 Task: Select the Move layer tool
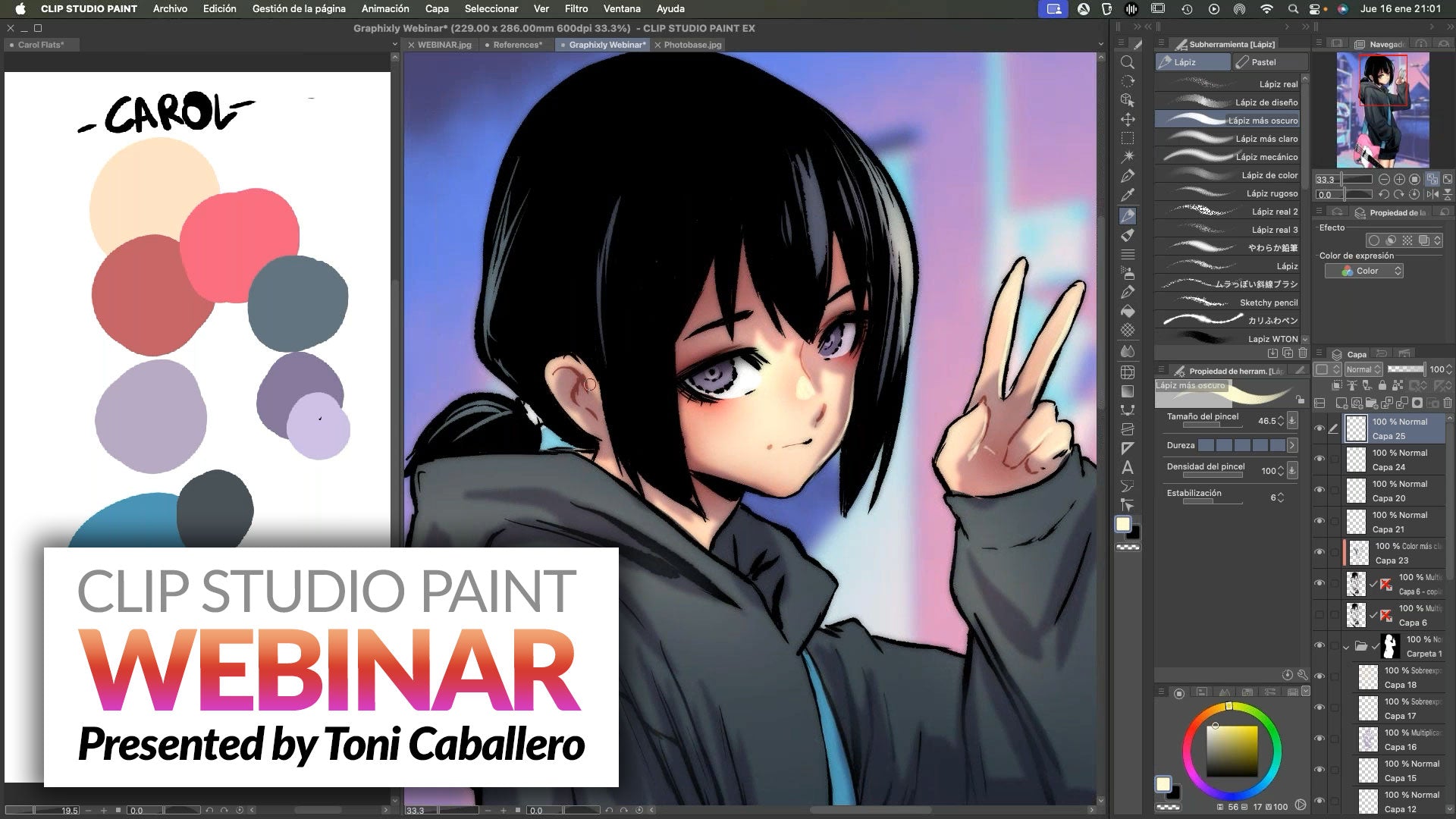point(1128,120)
